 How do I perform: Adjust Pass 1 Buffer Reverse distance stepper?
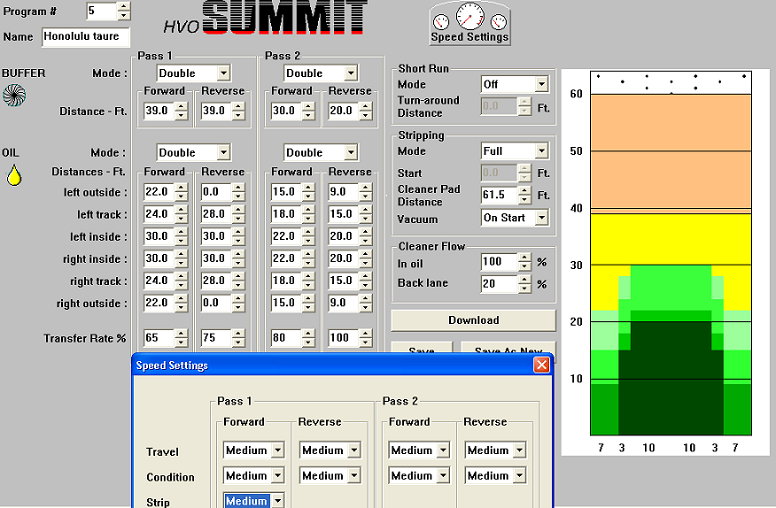[x=239, y=110]
